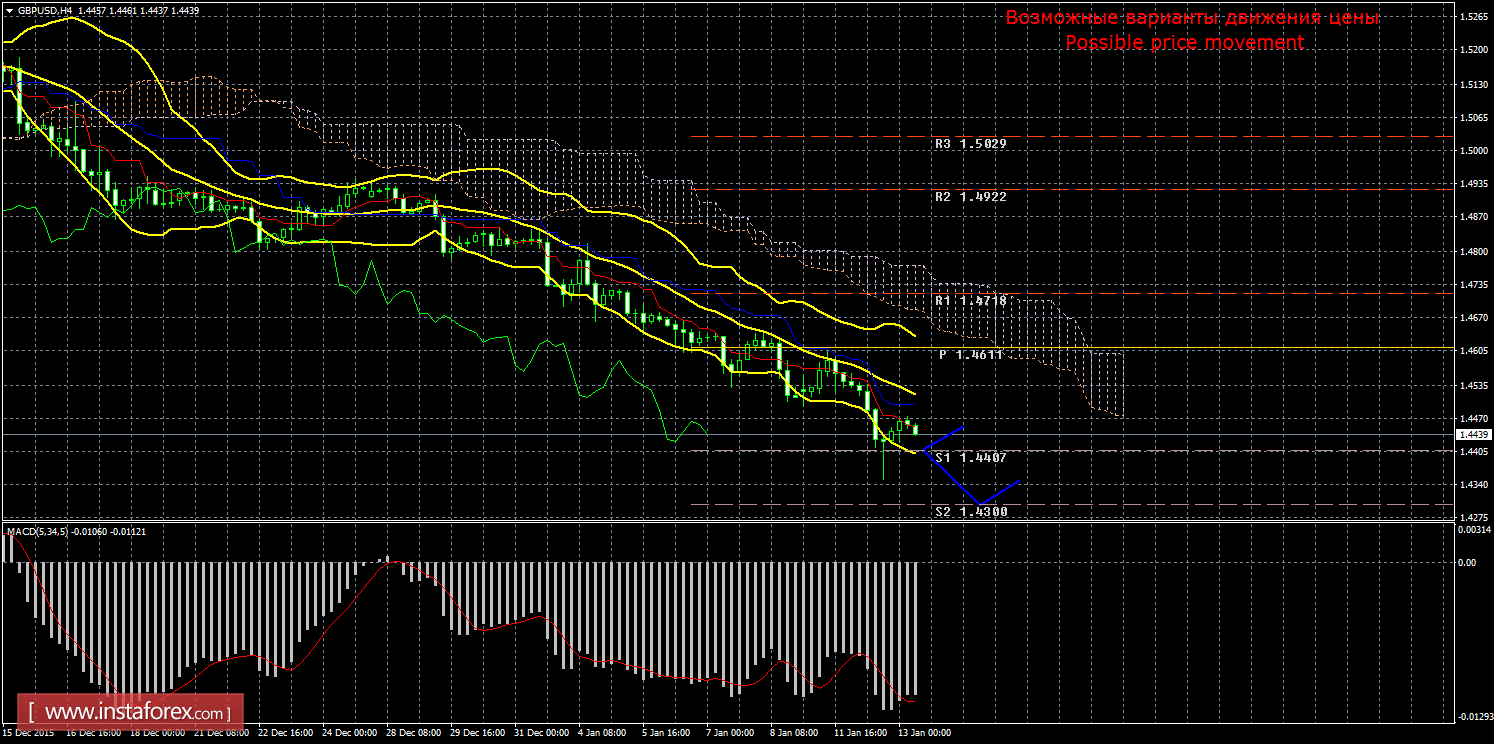Select the R3 1.5029 resistance level label
Screen dimensions: 1494x744
pyautogui.click(x=970, y=144)
